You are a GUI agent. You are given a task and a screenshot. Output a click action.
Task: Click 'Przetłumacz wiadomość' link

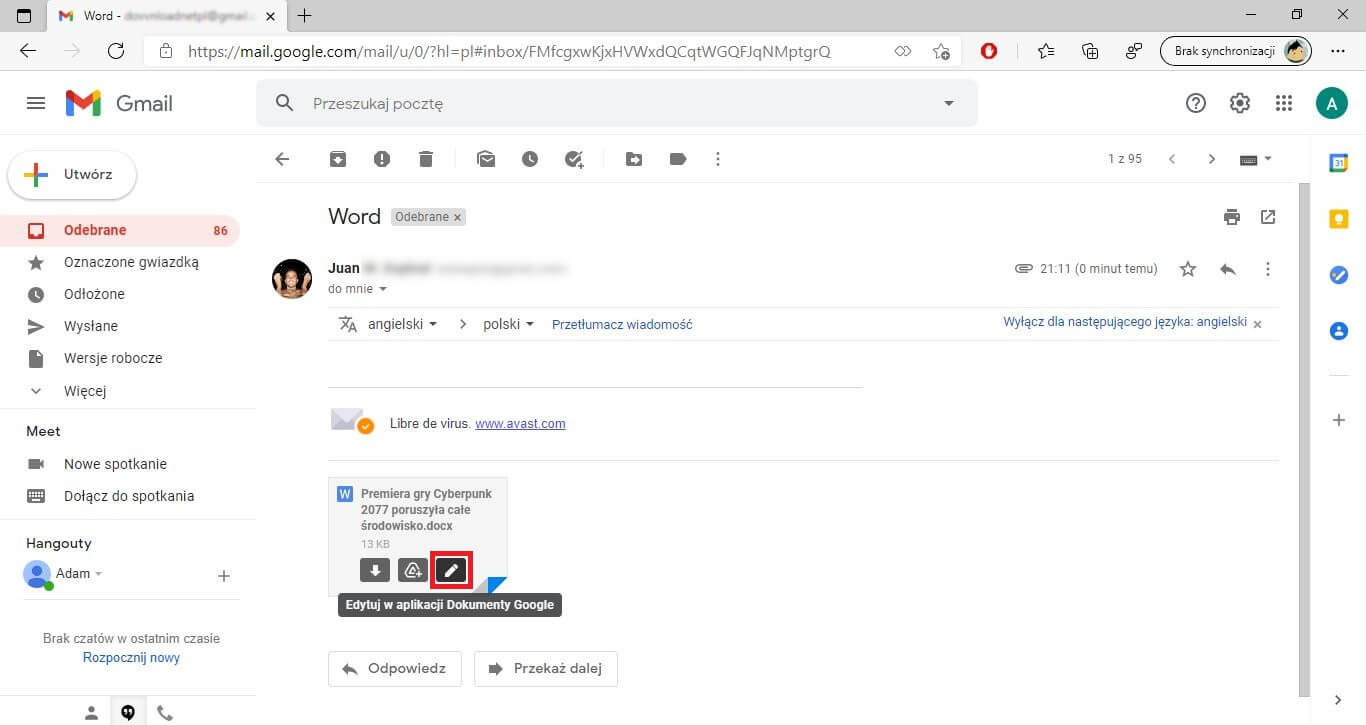[622, 324]
